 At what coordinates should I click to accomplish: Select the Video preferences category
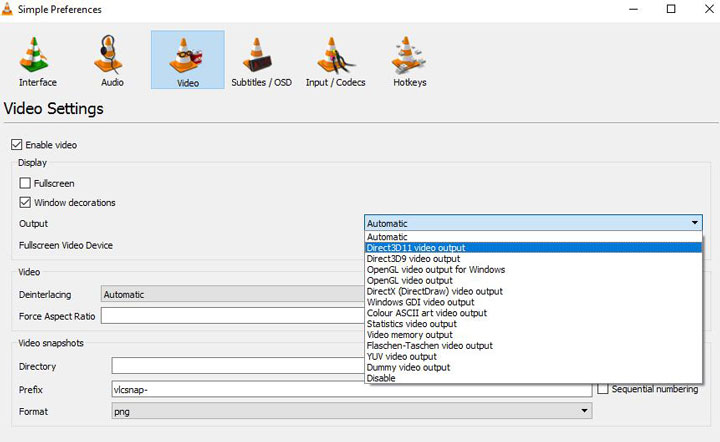[187, 60]
